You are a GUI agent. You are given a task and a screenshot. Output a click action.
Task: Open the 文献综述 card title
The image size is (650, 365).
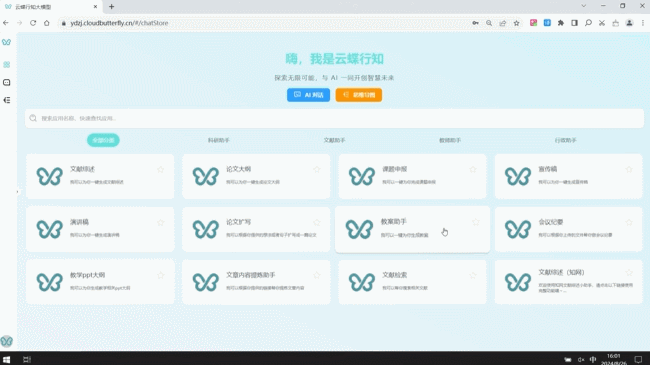[x=82, y=169]
